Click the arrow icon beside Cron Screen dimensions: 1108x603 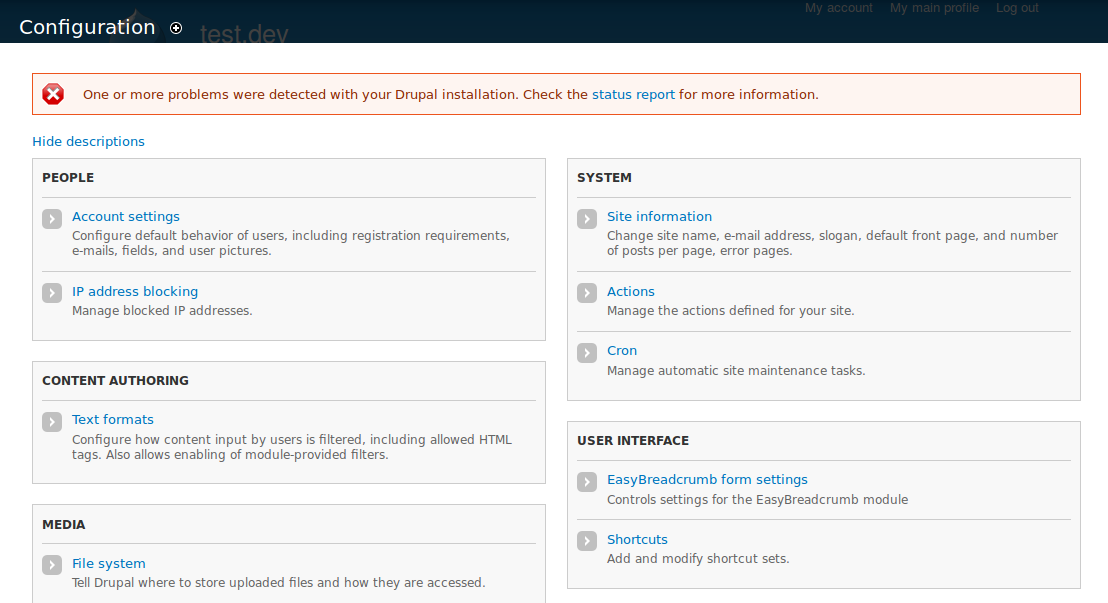[586, 352]
